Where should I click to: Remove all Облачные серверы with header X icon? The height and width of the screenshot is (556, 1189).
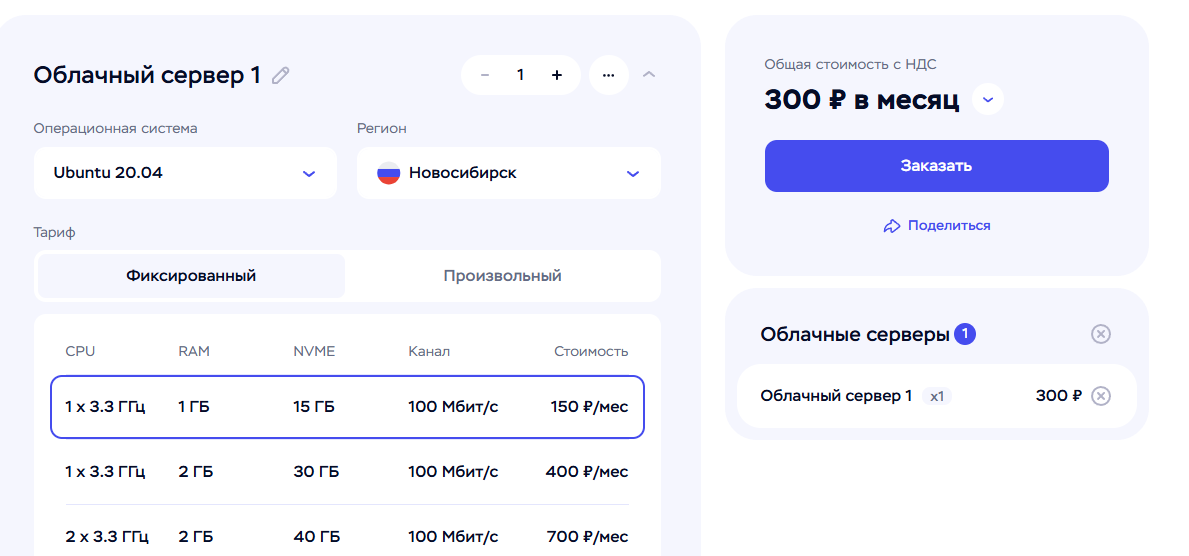[x=1100, y=334]
